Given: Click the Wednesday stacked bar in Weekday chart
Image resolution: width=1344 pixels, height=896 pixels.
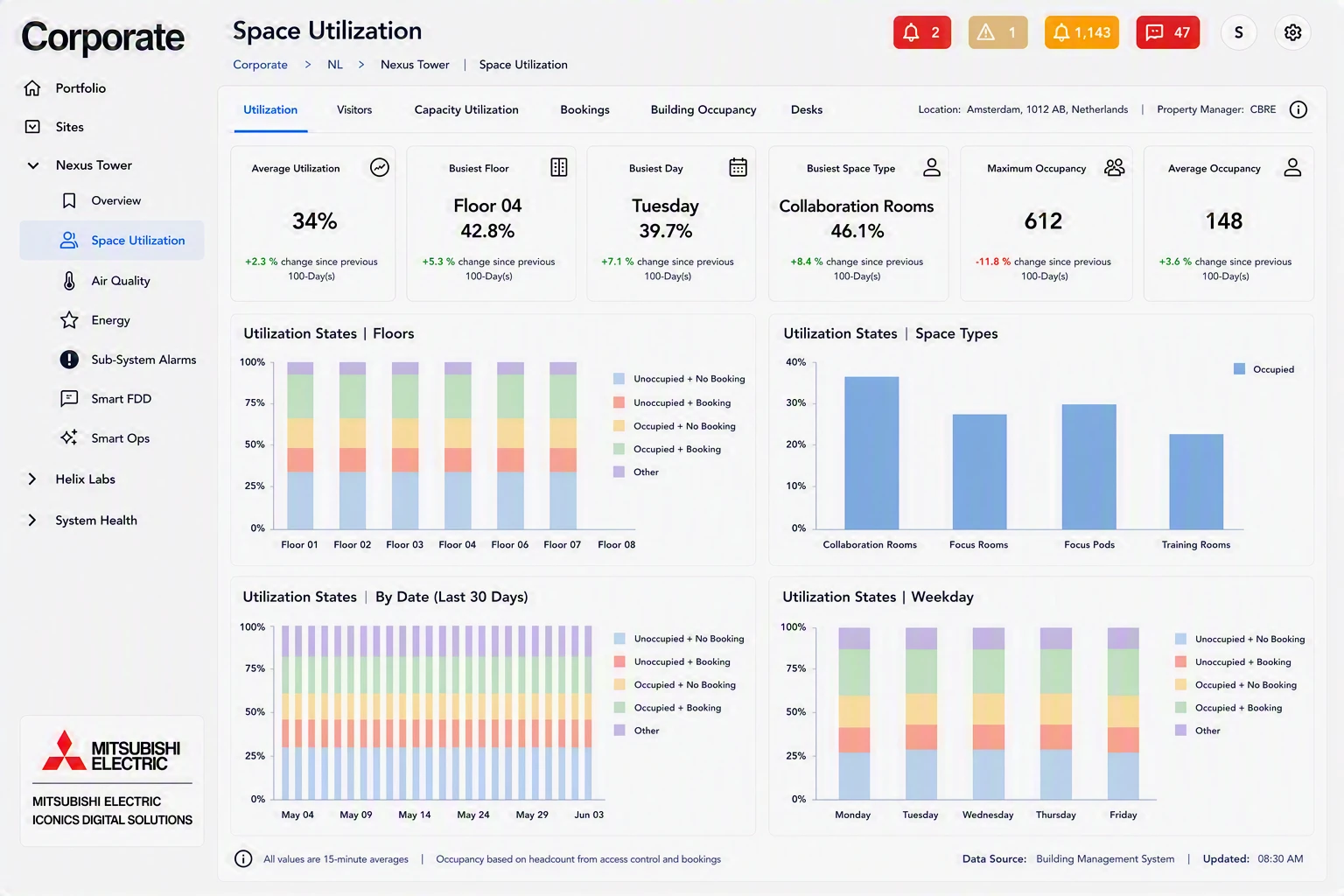Looking at the screenshot, I should coord(989,713).
